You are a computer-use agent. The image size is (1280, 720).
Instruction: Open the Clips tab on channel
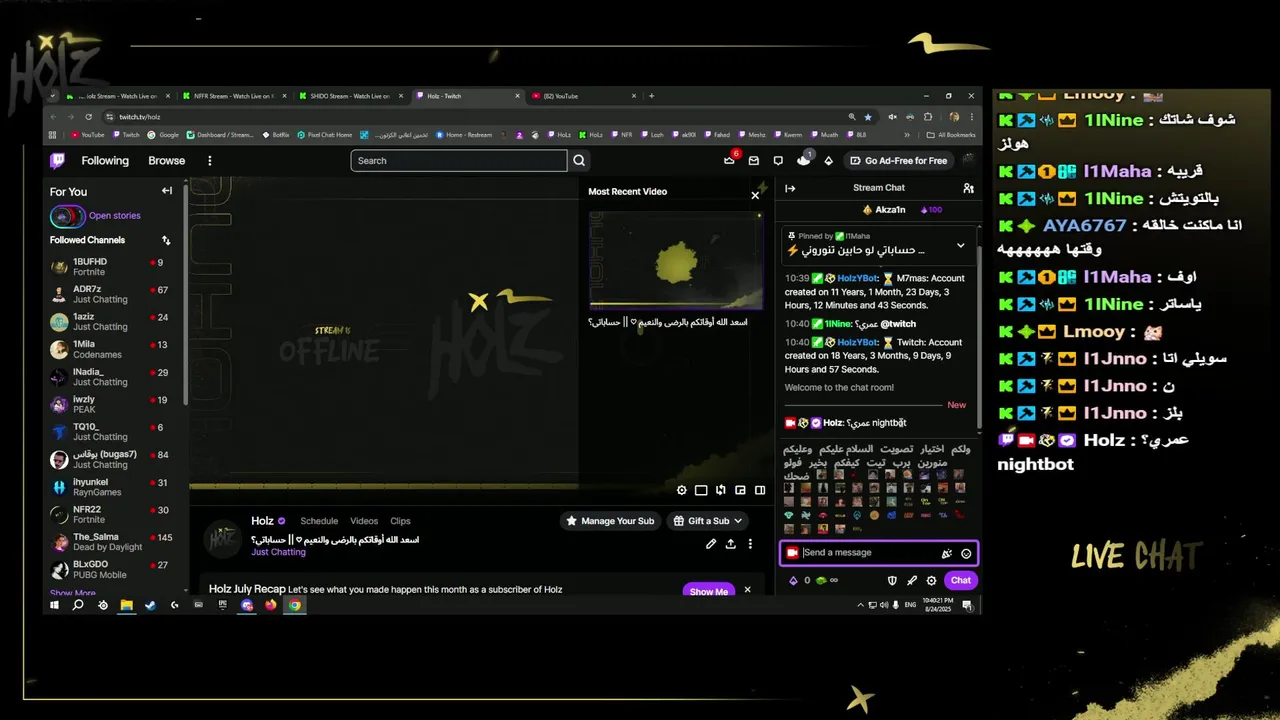400,521
